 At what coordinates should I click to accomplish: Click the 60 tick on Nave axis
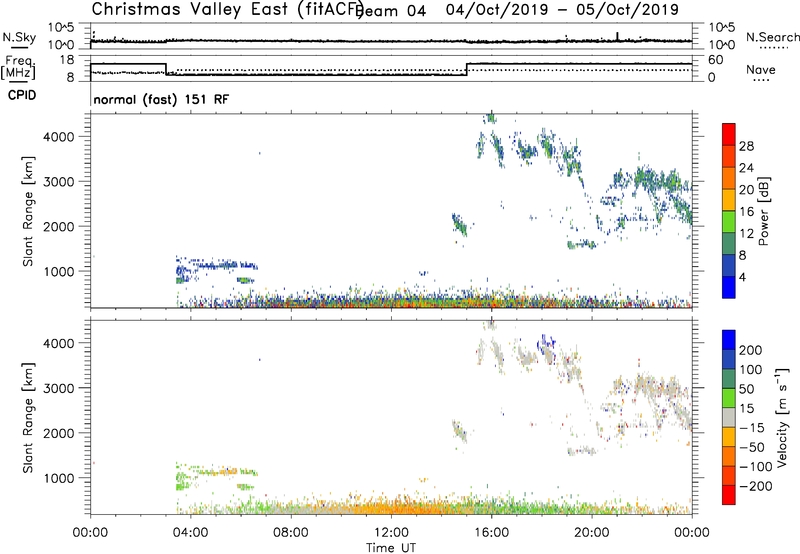click(715, 60)
